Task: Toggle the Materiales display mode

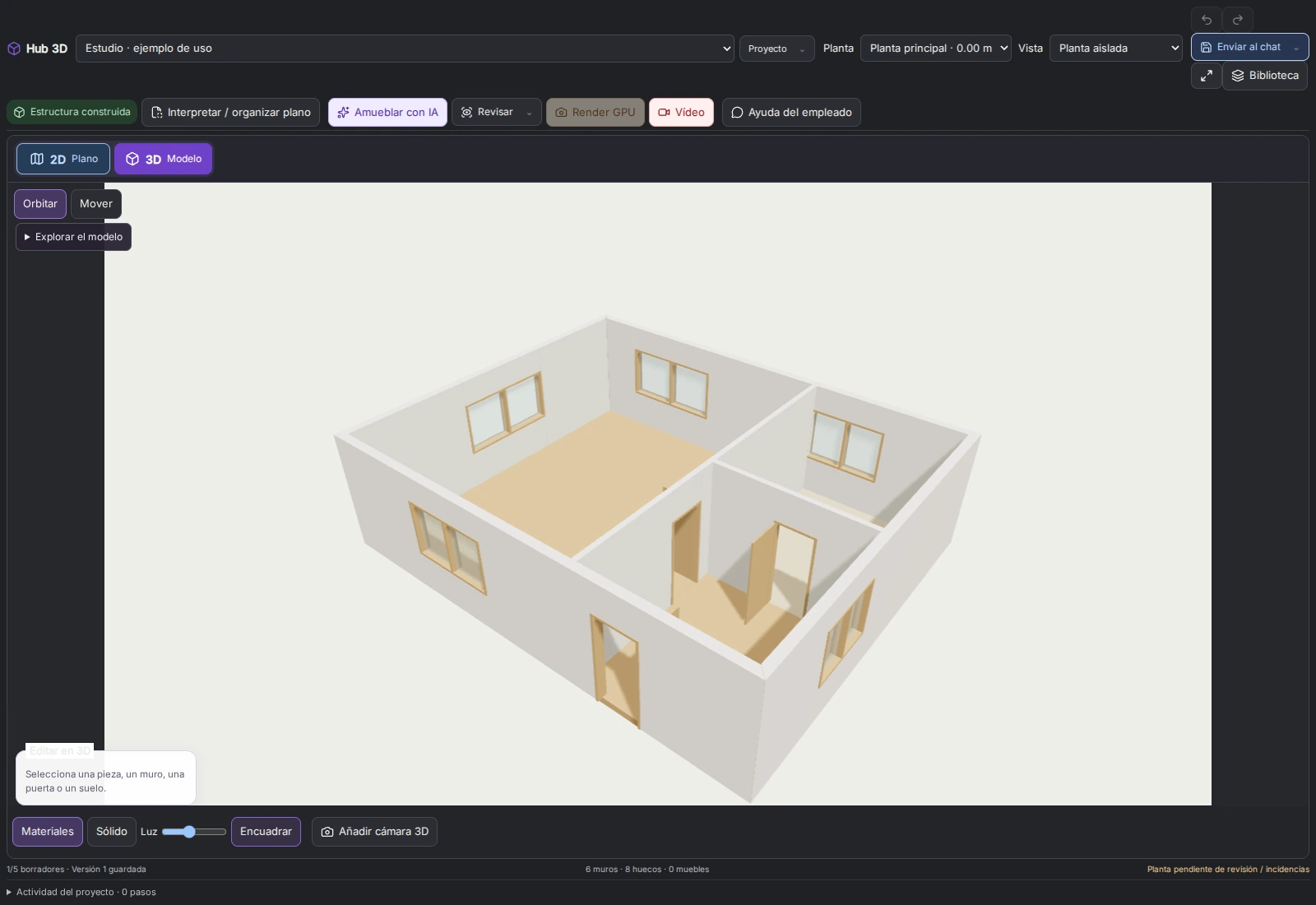Action: (x=48, y=832)
